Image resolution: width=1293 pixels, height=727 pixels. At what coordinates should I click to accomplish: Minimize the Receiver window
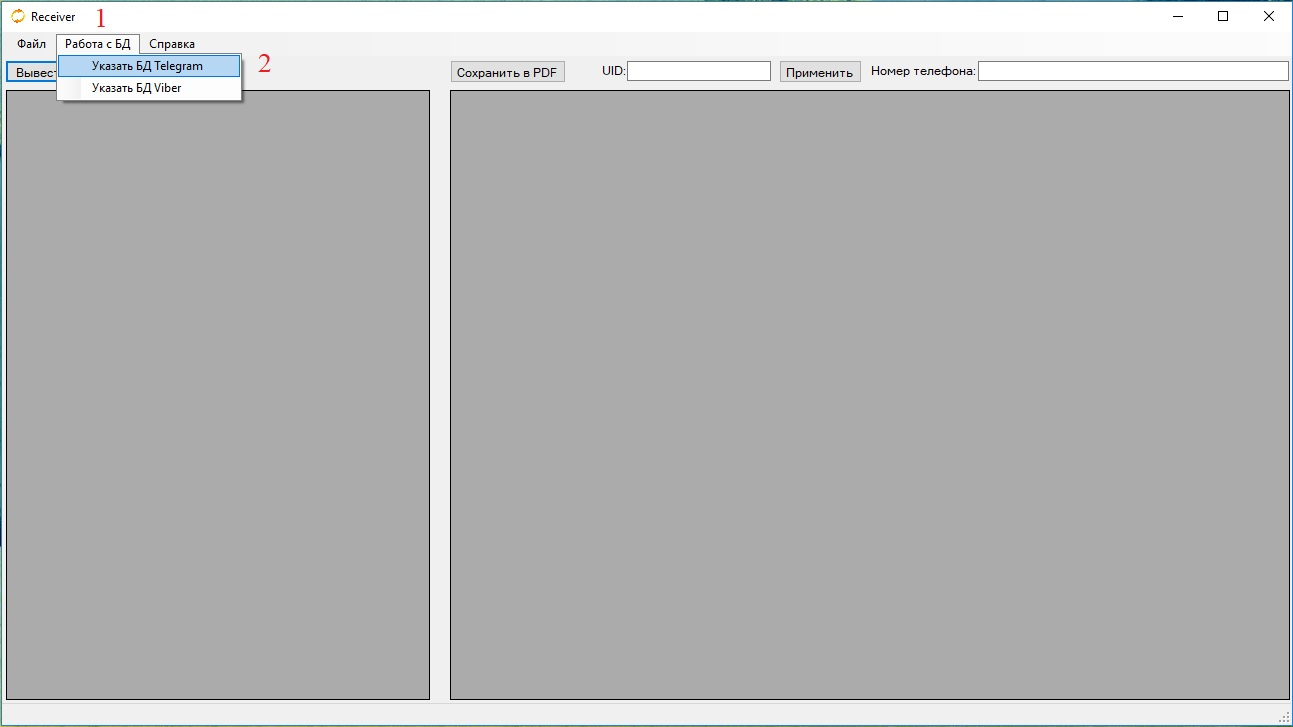pos(1177,16)
